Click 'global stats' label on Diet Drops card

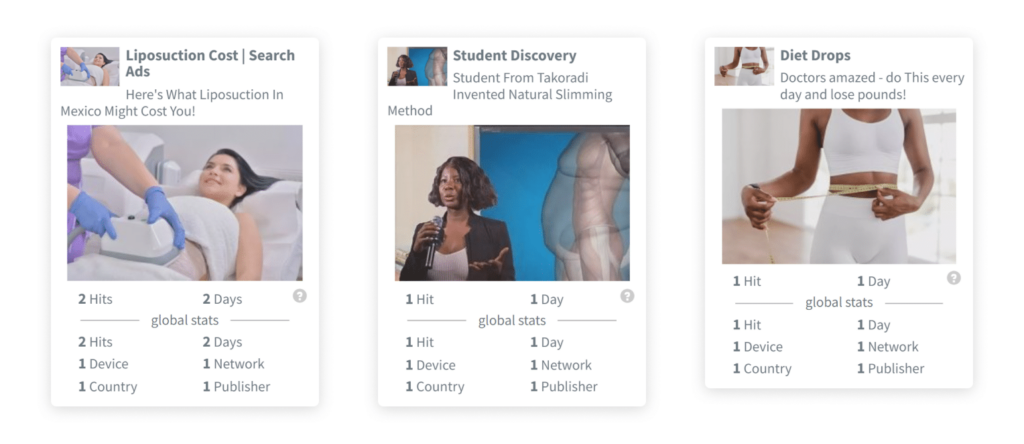pos(839,303)
